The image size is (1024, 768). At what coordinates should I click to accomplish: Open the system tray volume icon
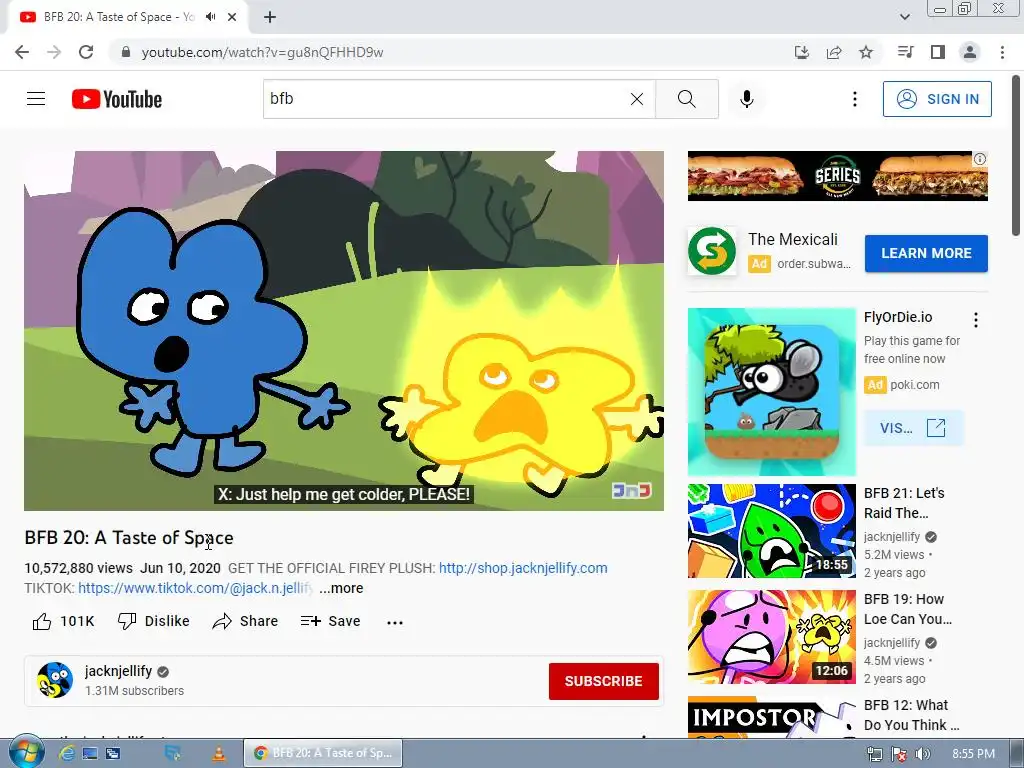[923, 754]
